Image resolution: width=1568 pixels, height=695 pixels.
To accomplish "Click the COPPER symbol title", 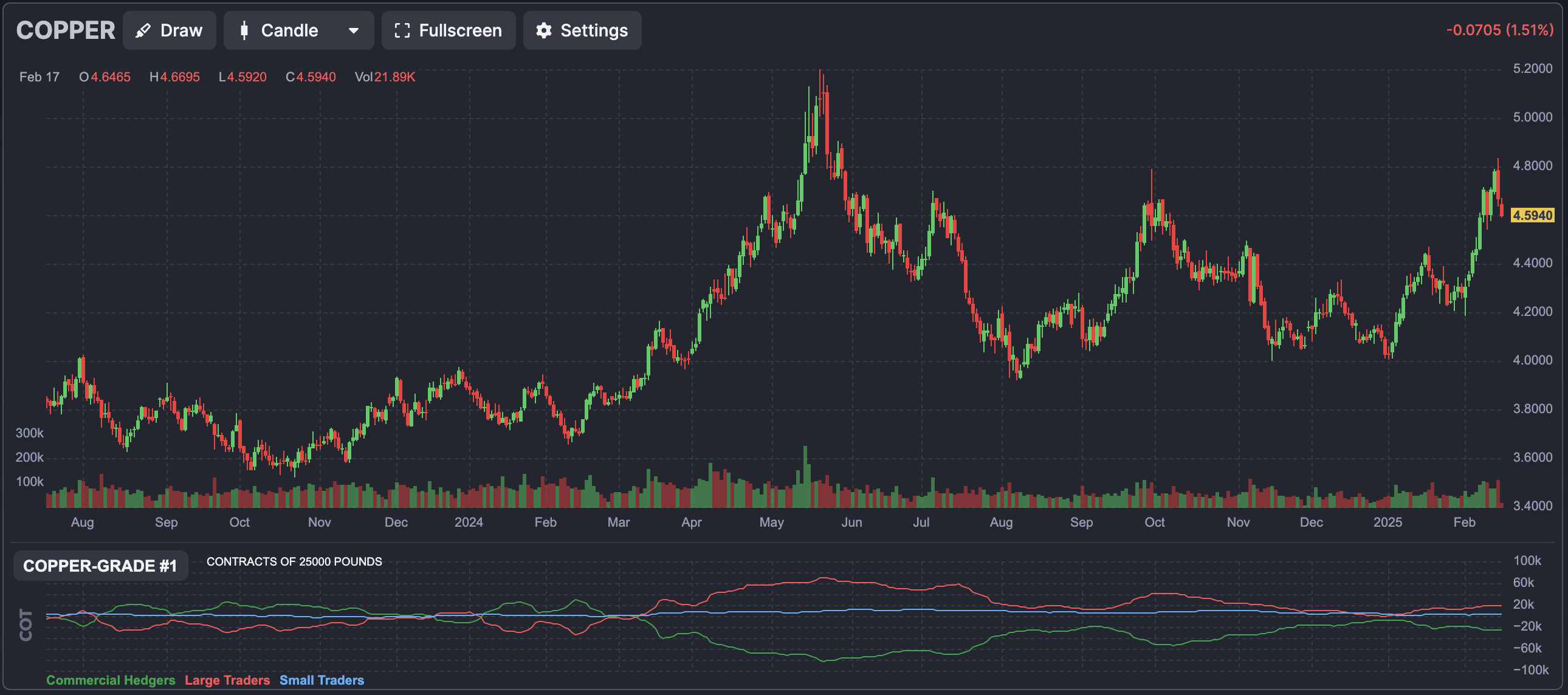I will (x=66, y=30).
